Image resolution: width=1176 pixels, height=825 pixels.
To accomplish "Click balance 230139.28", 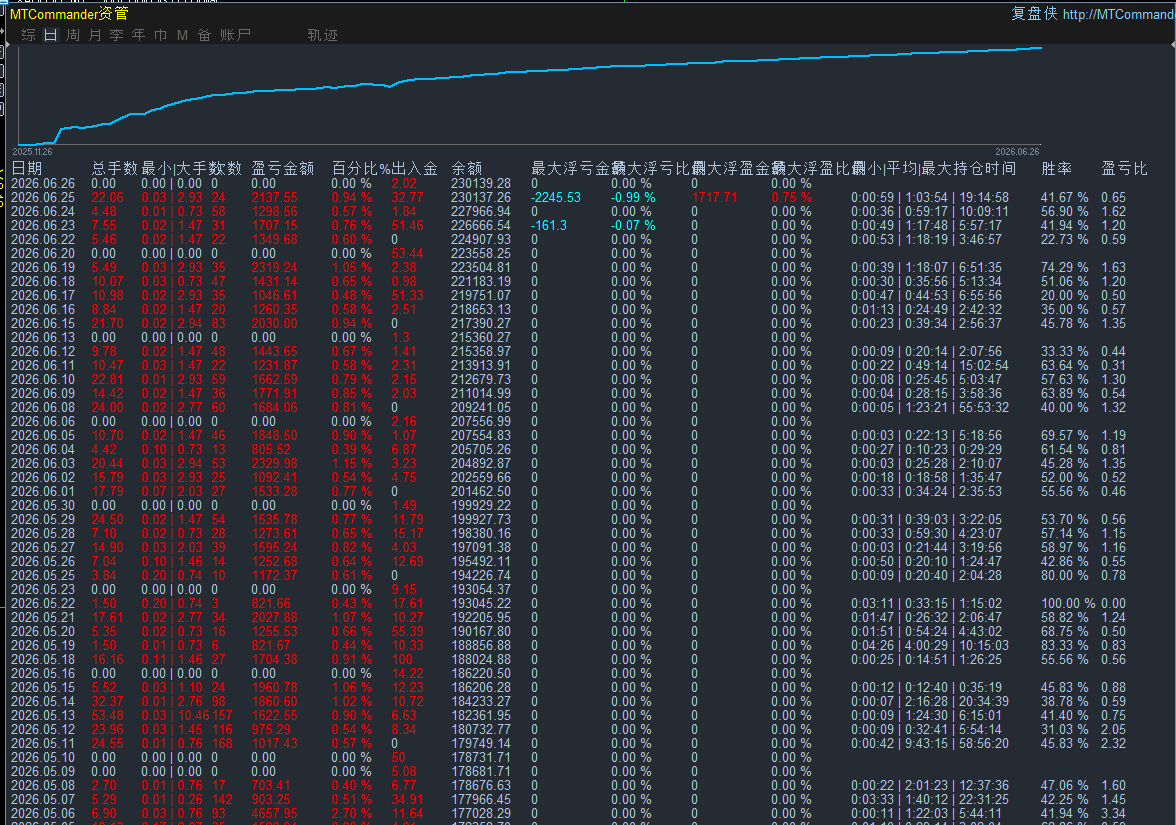I will (x=481, y=184).
